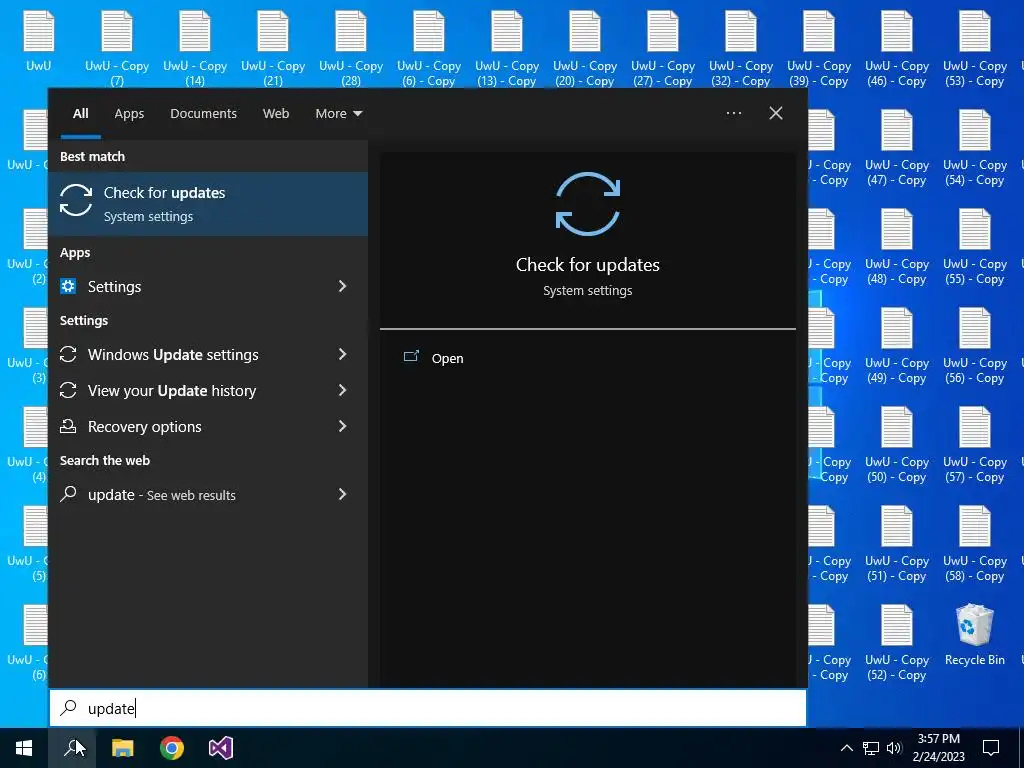
Task: Select UwU - Copy (57) - Copy file
Action: (x=975, y=443)
